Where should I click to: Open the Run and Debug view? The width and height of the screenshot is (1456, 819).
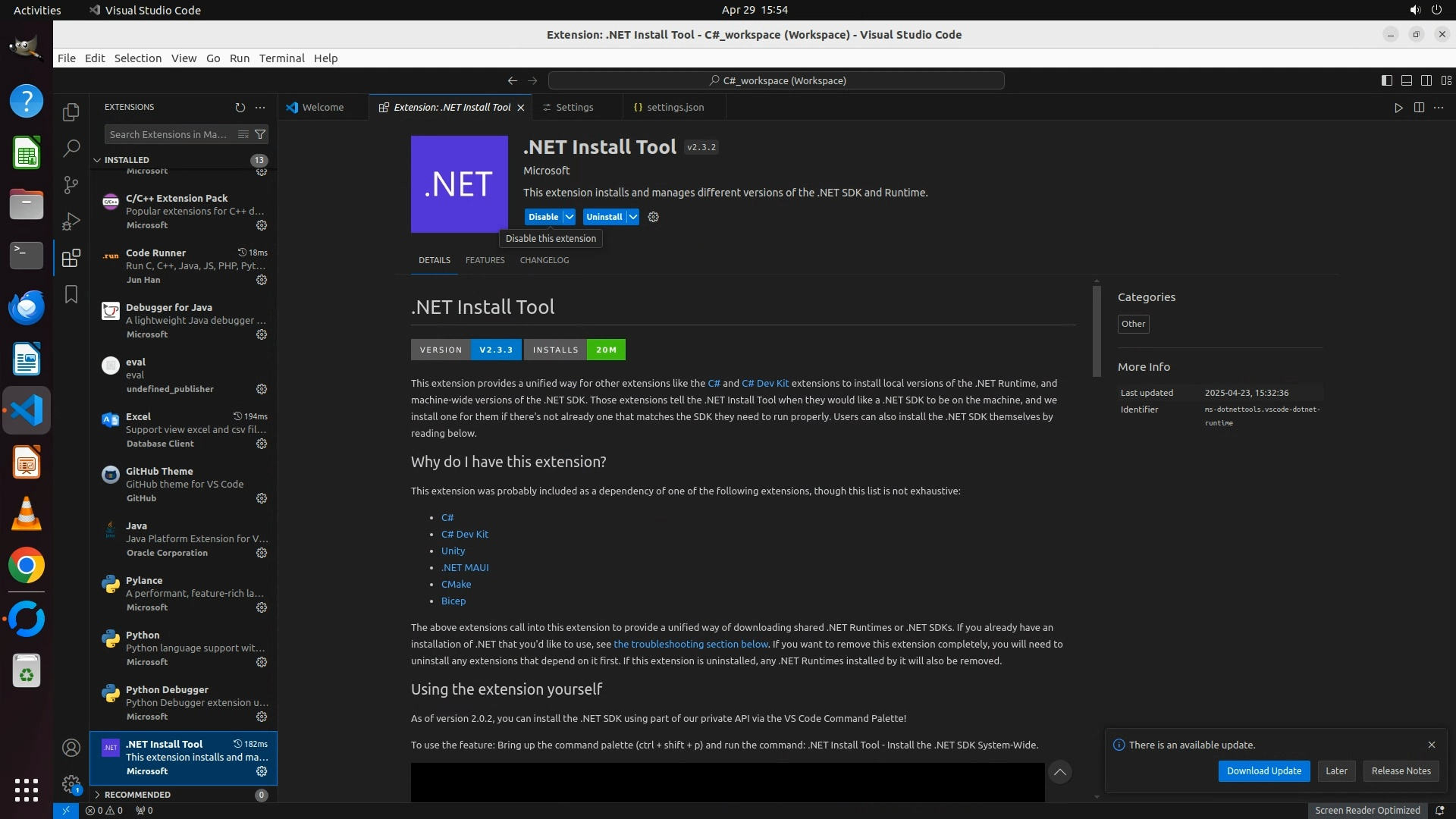point(71,221)
